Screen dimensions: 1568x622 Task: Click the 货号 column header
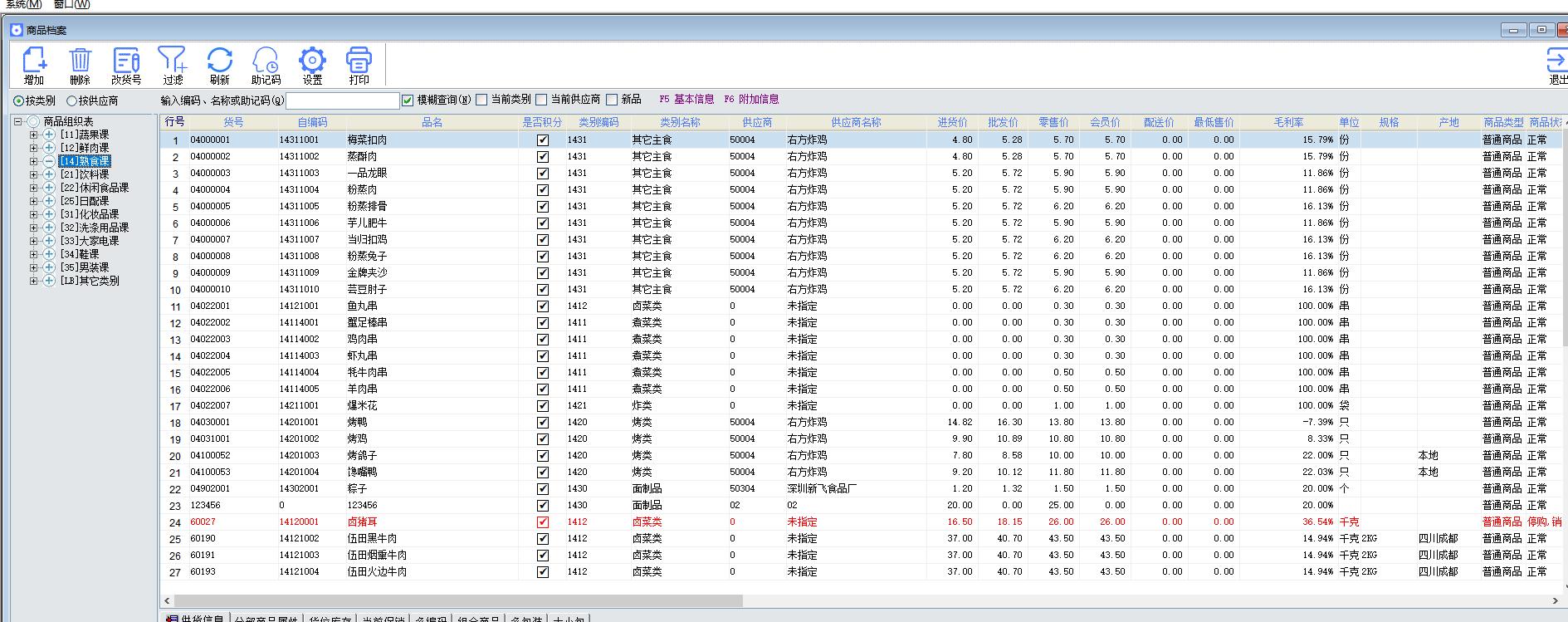click(x=233, y=122)
